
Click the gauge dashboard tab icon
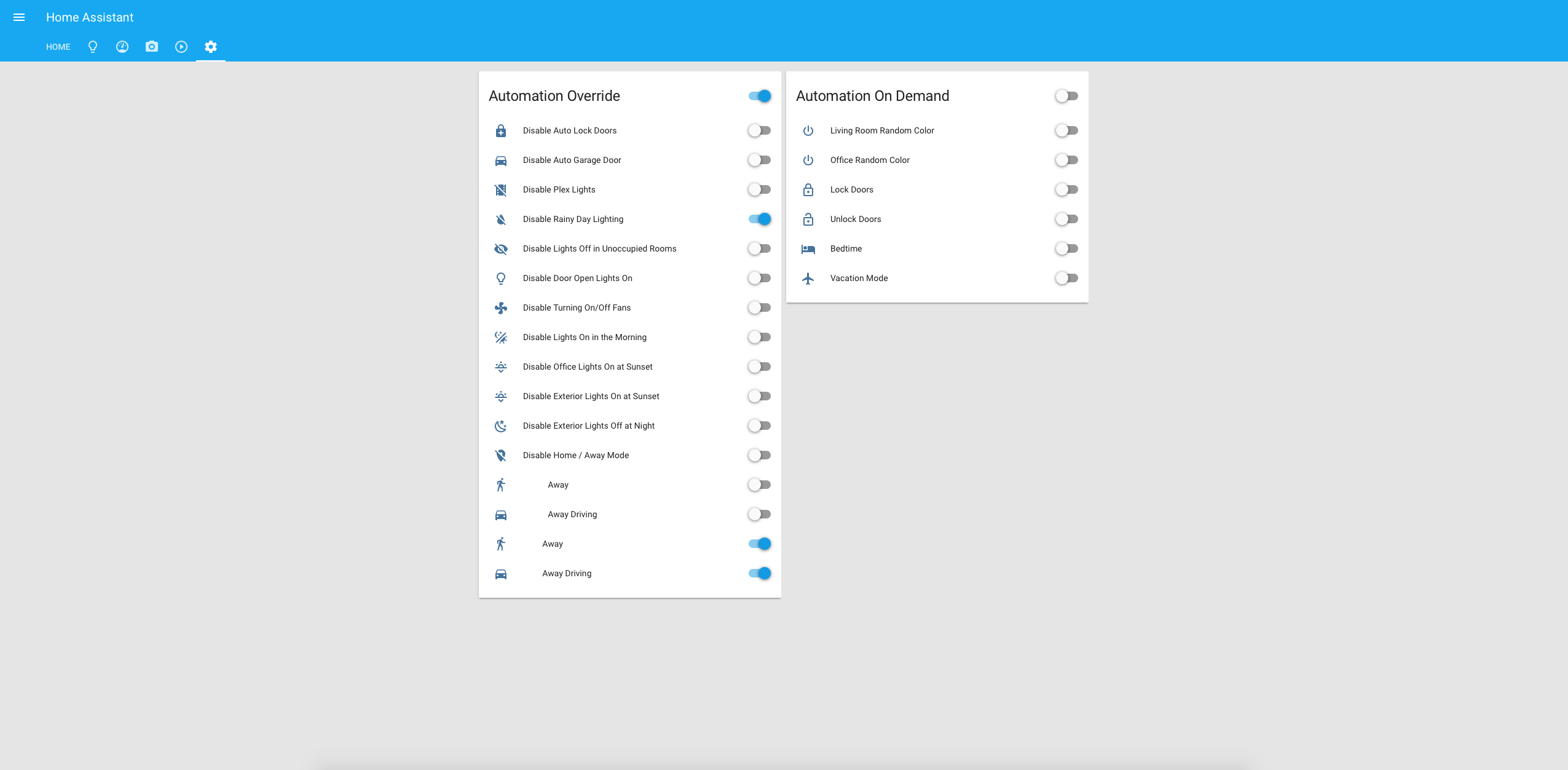click(122, 47)
